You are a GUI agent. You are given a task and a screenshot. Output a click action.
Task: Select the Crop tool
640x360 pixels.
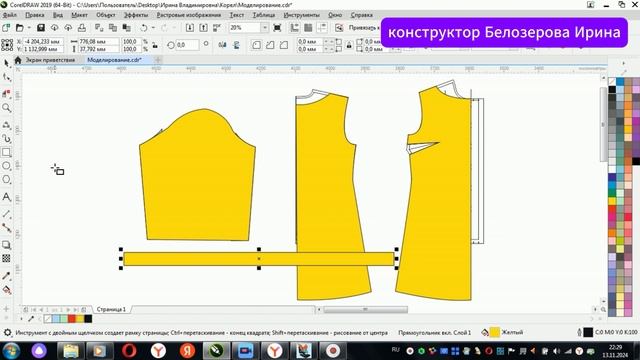coord(7,93)
